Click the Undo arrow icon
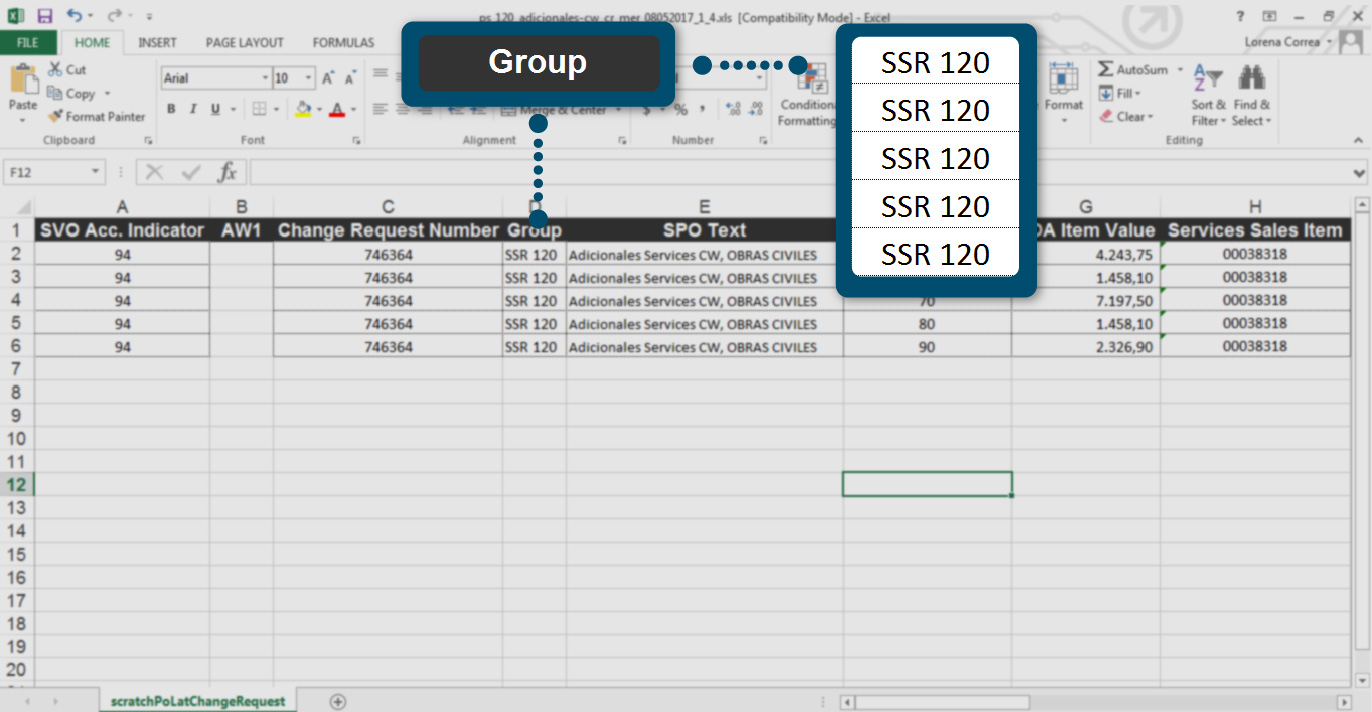Screen dimensions: 1372x712 75,16
